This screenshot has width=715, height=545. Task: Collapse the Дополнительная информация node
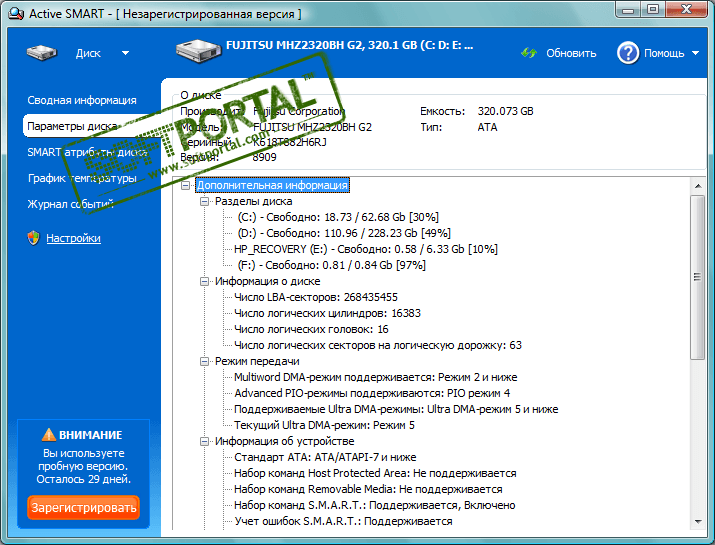tap(185, 186)
